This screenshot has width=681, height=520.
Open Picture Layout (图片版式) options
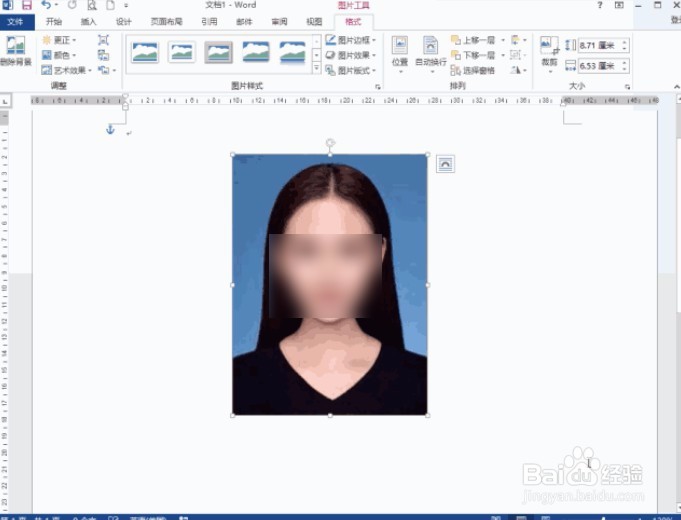tap(351, 70)
